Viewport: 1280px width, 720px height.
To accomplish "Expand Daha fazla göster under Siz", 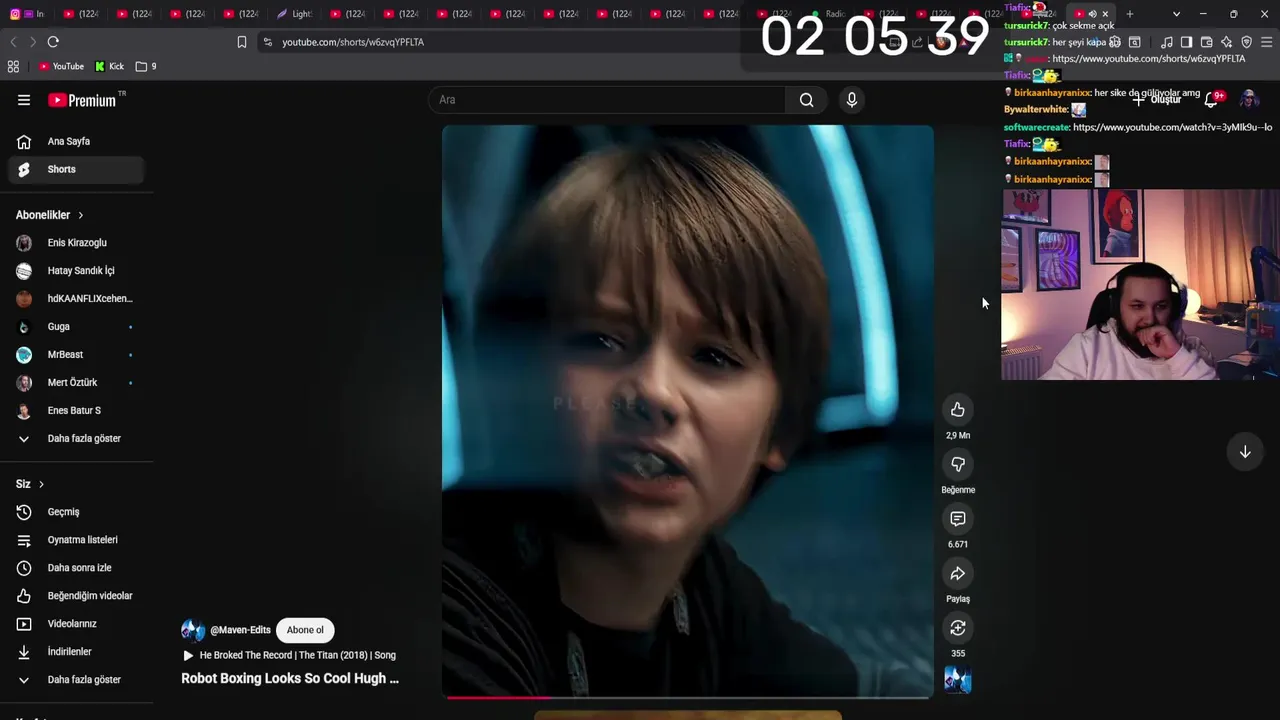I will point(76,680).
